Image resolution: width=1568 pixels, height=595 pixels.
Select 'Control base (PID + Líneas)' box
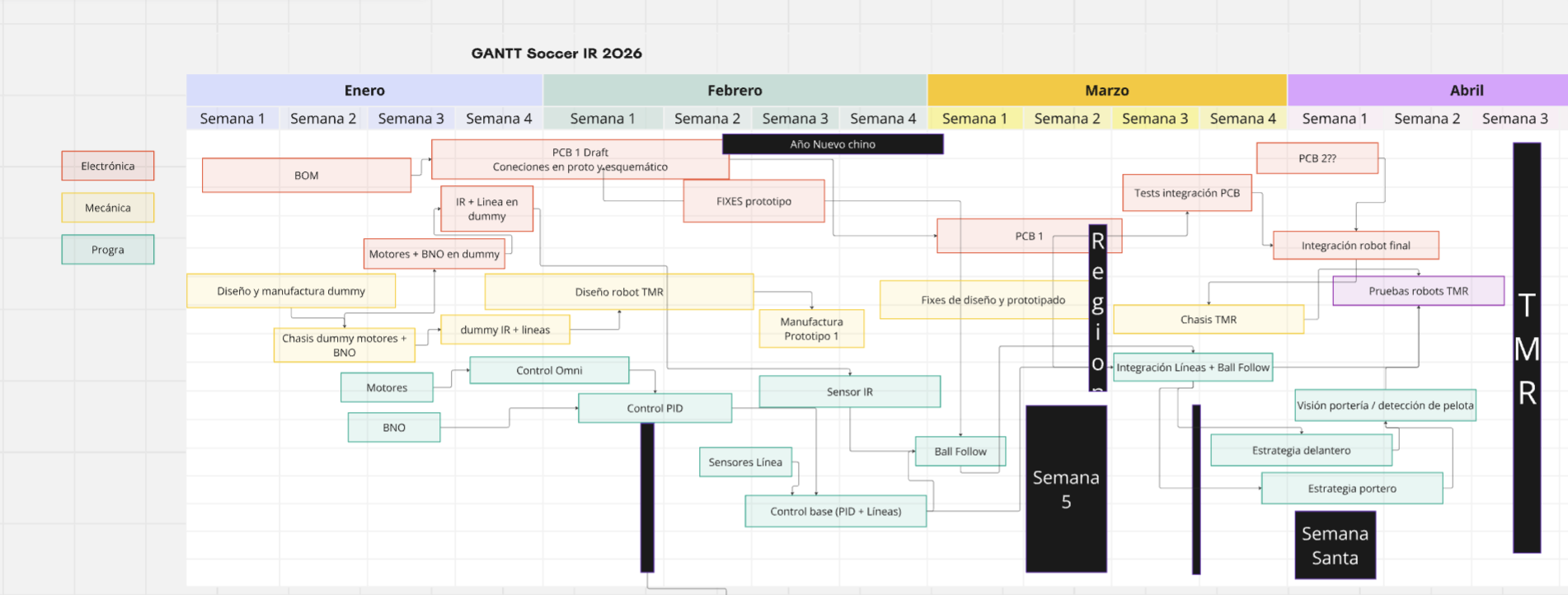(x=836, y=511)
